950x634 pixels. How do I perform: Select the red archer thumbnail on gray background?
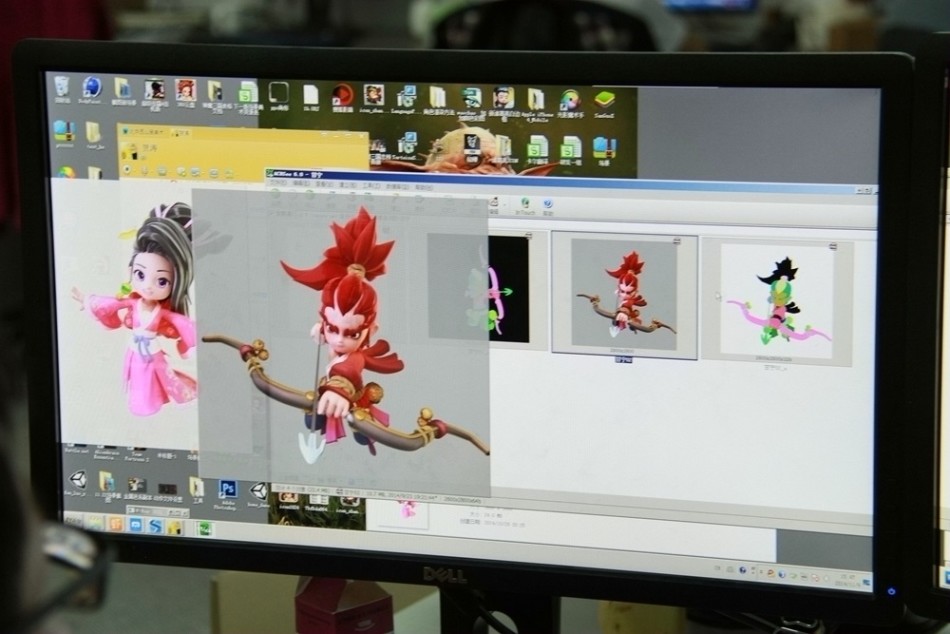[x=624, y=294]
